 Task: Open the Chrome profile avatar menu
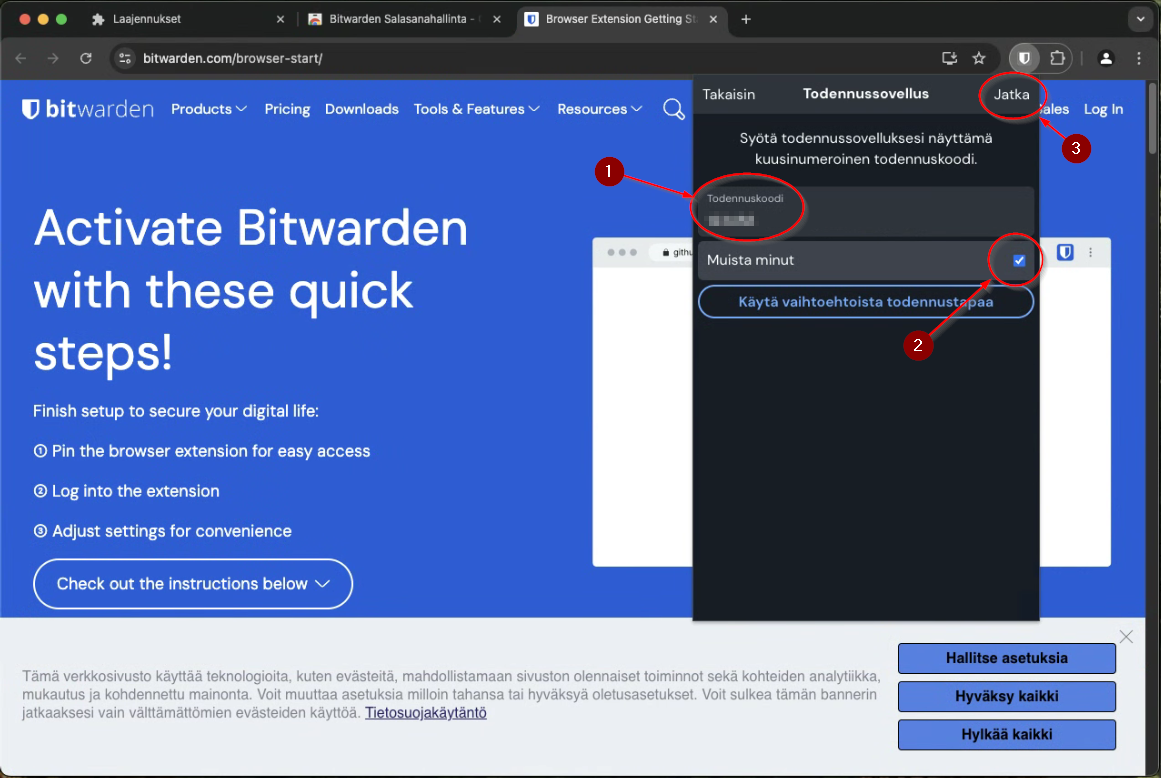pyautogui.click(x=1106, y=58)
